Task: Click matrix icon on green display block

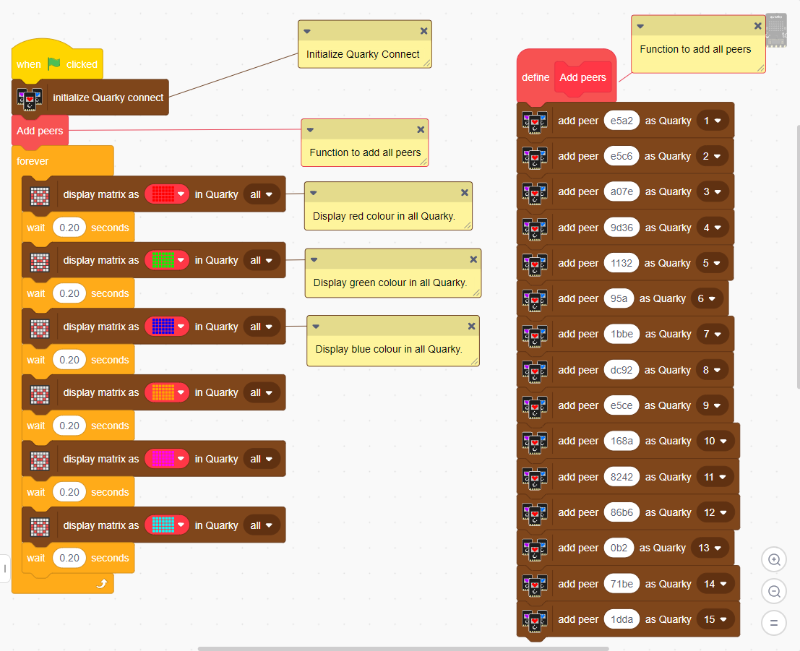Action: (x=40, y=262)
